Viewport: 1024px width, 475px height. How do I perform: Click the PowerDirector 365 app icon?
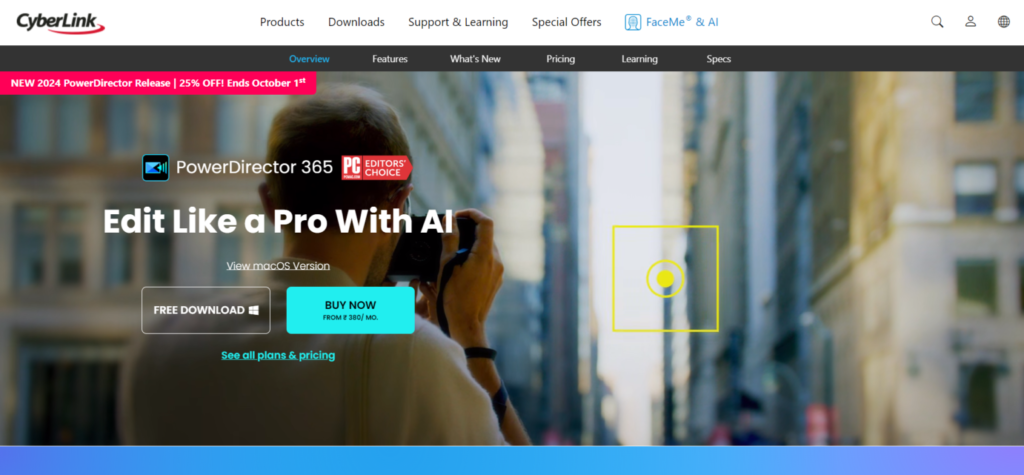(x=156, y=168)
